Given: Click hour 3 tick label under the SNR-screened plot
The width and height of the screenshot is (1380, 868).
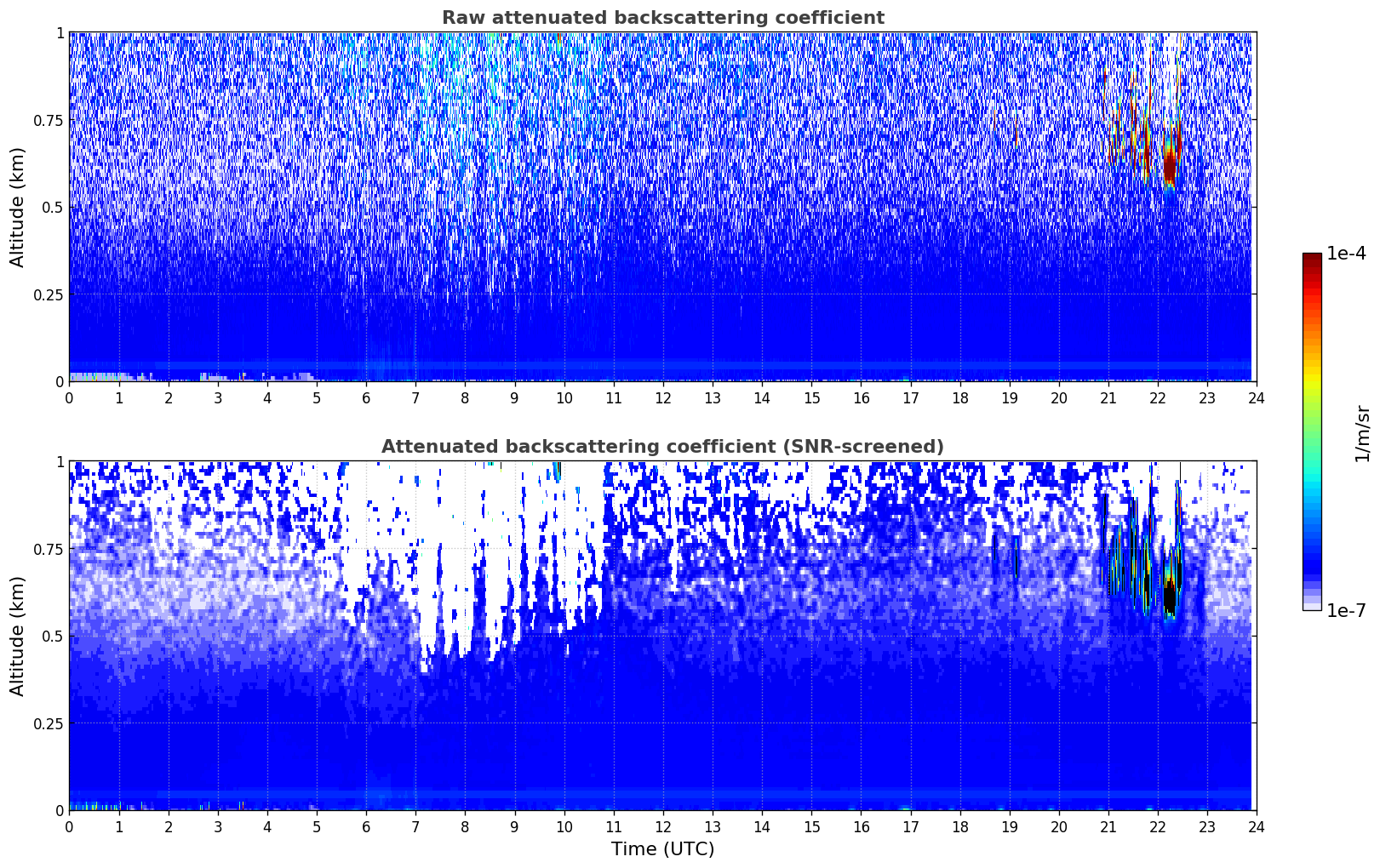Looking at the screenshot, I should pyautogui.click(x=218, y=826).
